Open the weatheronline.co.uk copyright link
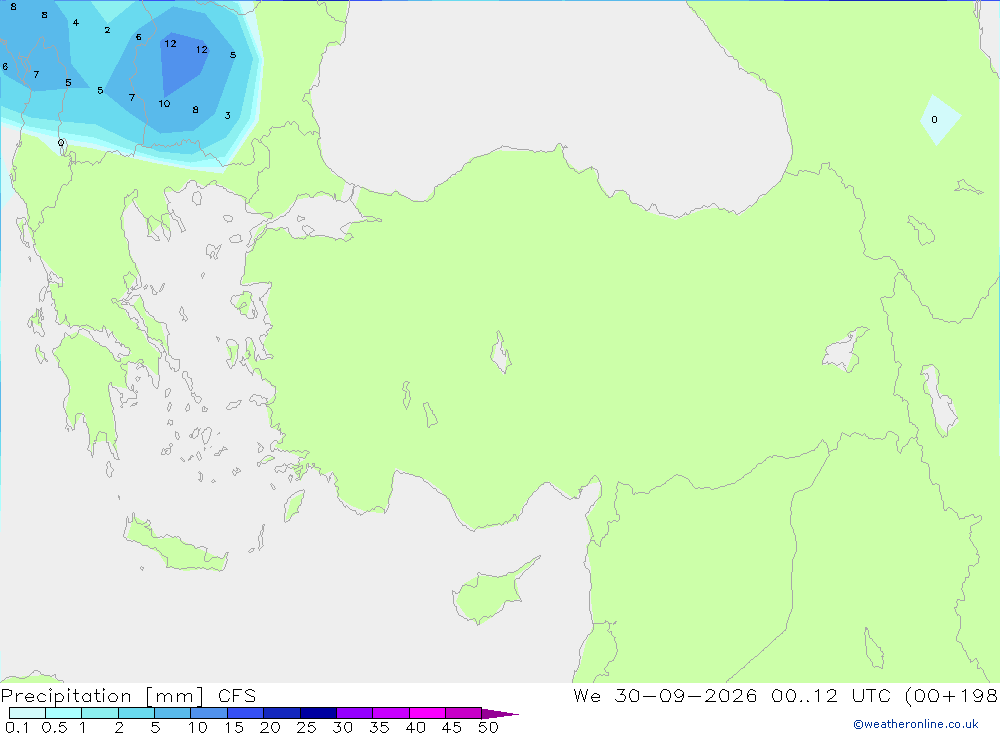Viewport: 1000px width, 733px height. point(916,724)
